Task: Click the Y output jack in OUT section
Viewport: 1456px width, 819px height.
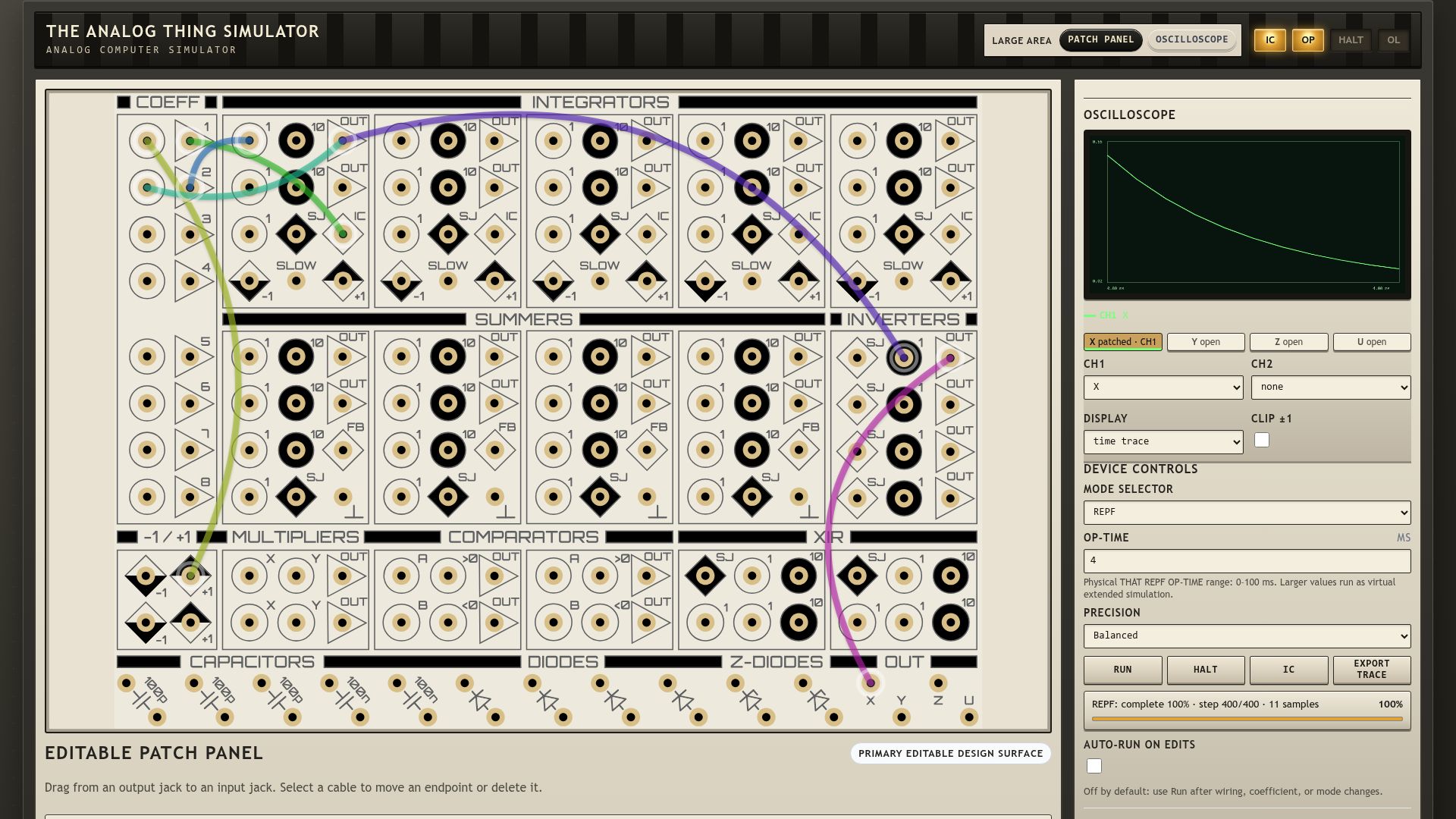Action: click(x=902, y=716)
